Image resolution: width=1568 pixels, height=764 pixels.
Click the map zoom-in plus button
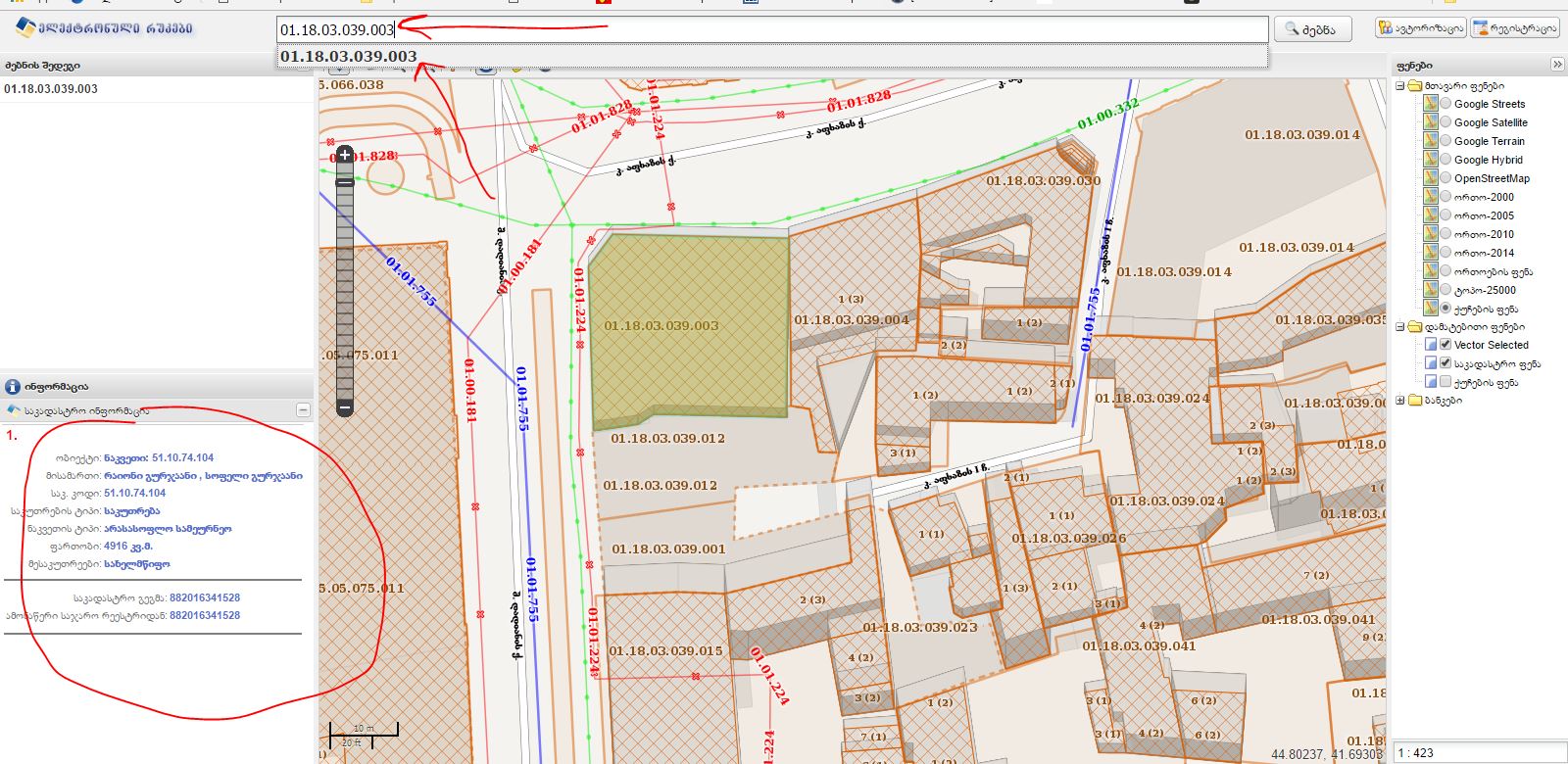tap(345, 155)
